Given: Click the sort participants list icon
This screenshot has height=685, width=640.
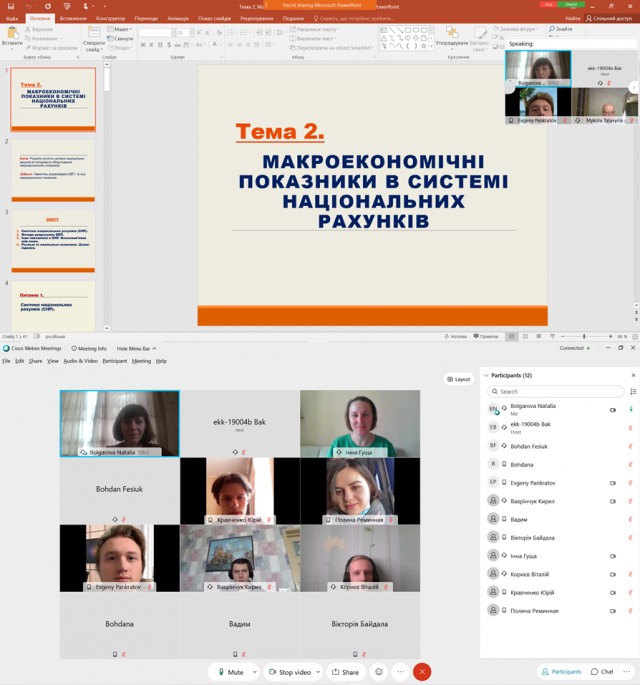Looking at the screenshot, I should [x=633, y=391].
